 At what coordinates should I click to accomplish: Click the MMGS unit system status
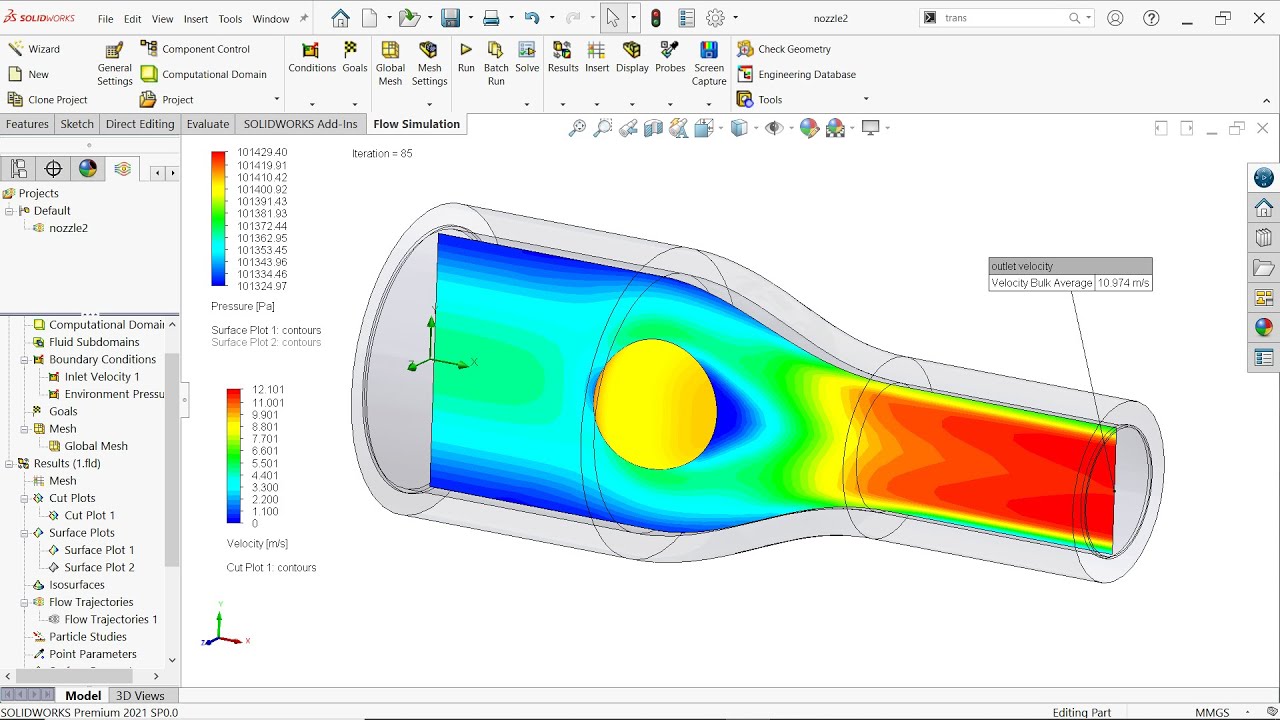(x=1212, y=712)
